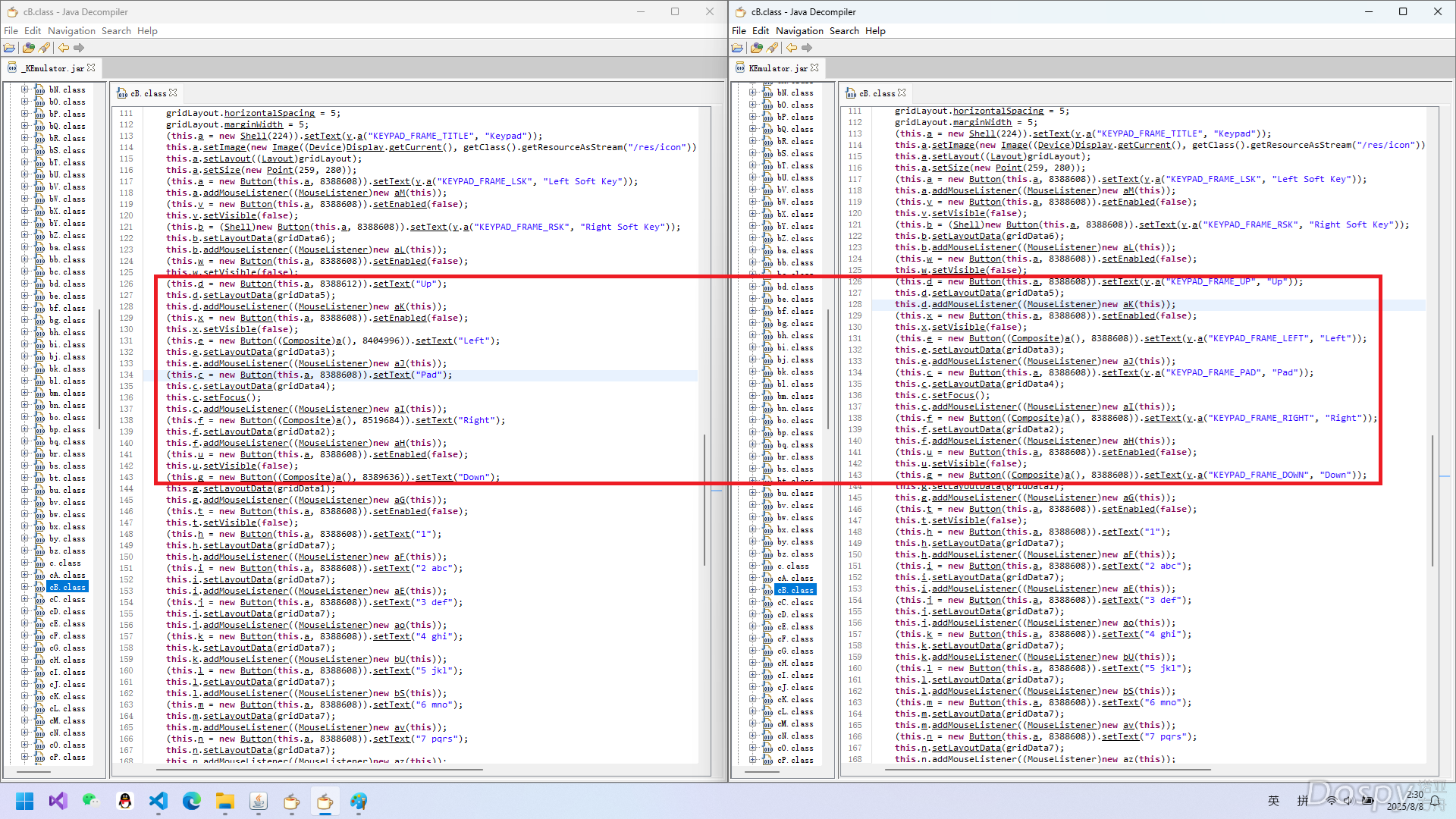This screenshot has width=1456, height=819.
Task: Click Shell link on line 113 left
Action: click(x=253, y=136)
